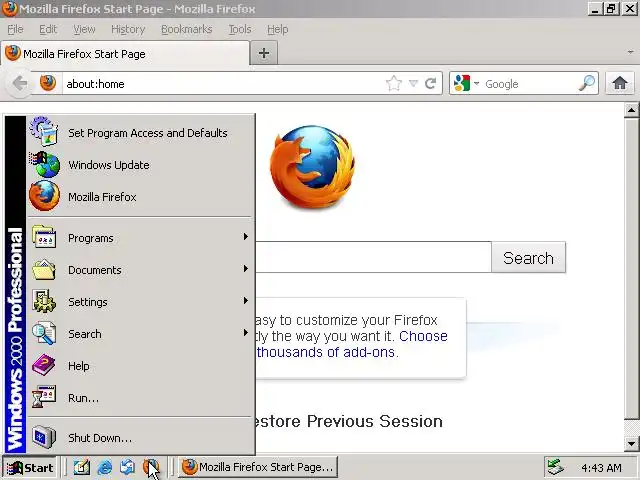640x480 pixels.
Task: Open the Bookmarks menu
Action: click(187, 29)
